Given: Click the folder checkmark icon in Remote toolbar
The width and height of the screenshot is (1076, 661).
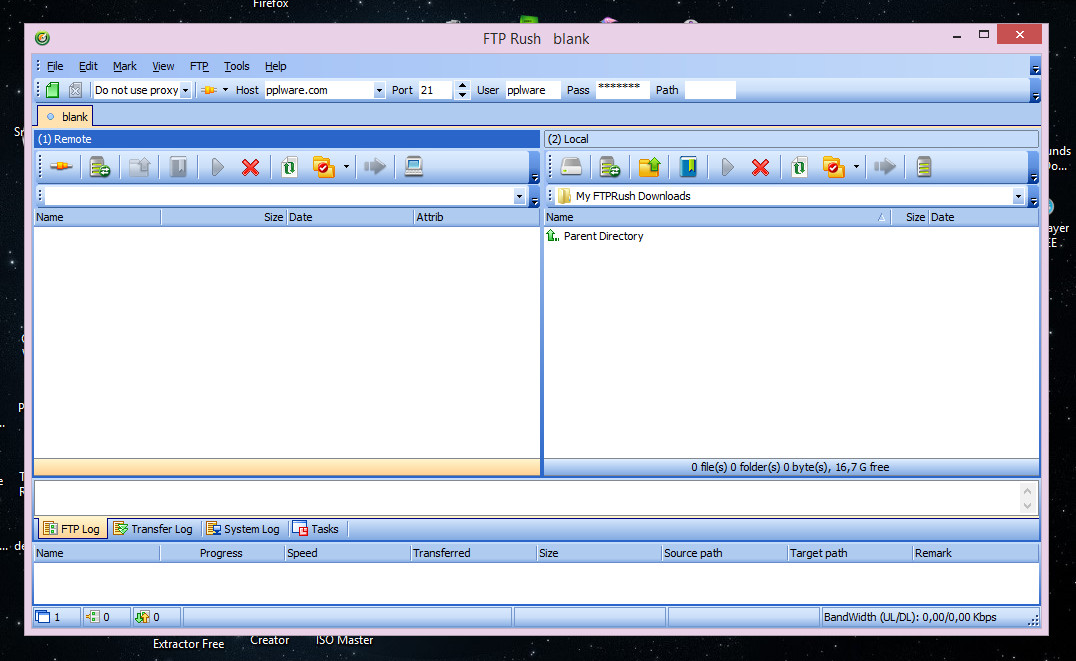Looking at the screenshot, I should pos(323,167).
